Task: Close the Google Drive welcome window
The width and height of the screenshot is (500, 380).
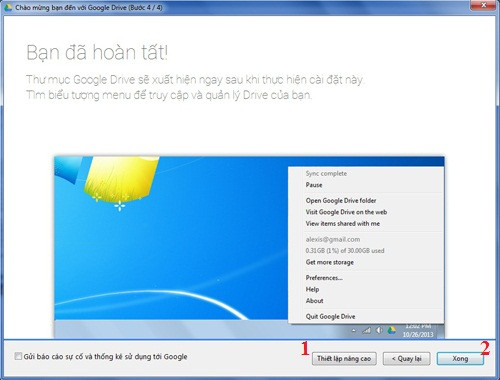Action: 483,5
